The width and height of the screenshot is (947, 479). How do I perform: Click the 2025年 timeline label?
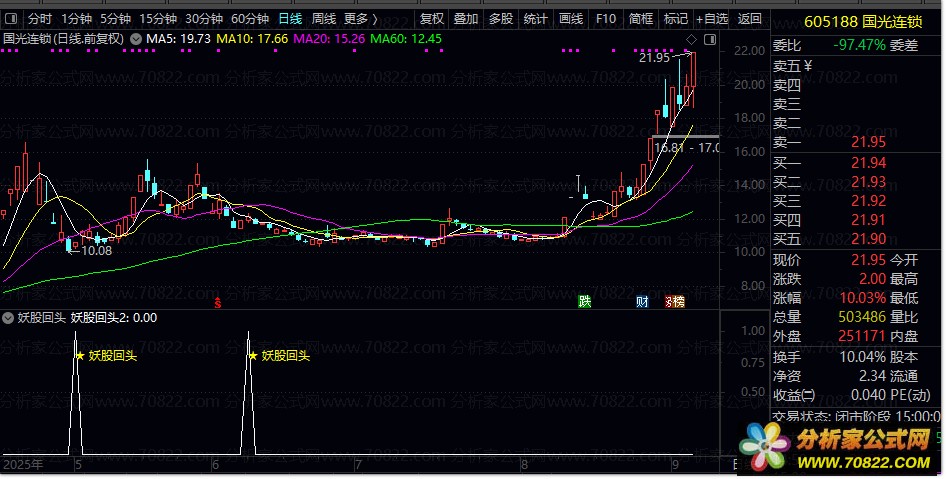click(23, 465)
